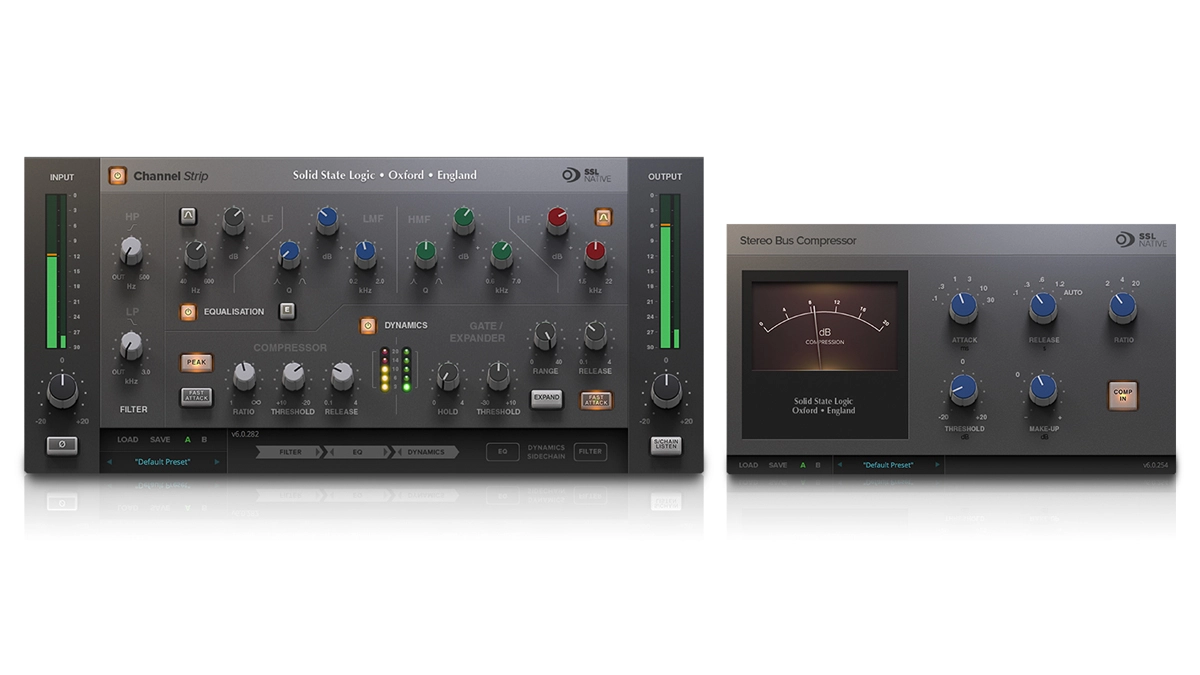Click the compressor RATIO knob
1200x675 pixels.
243,376
